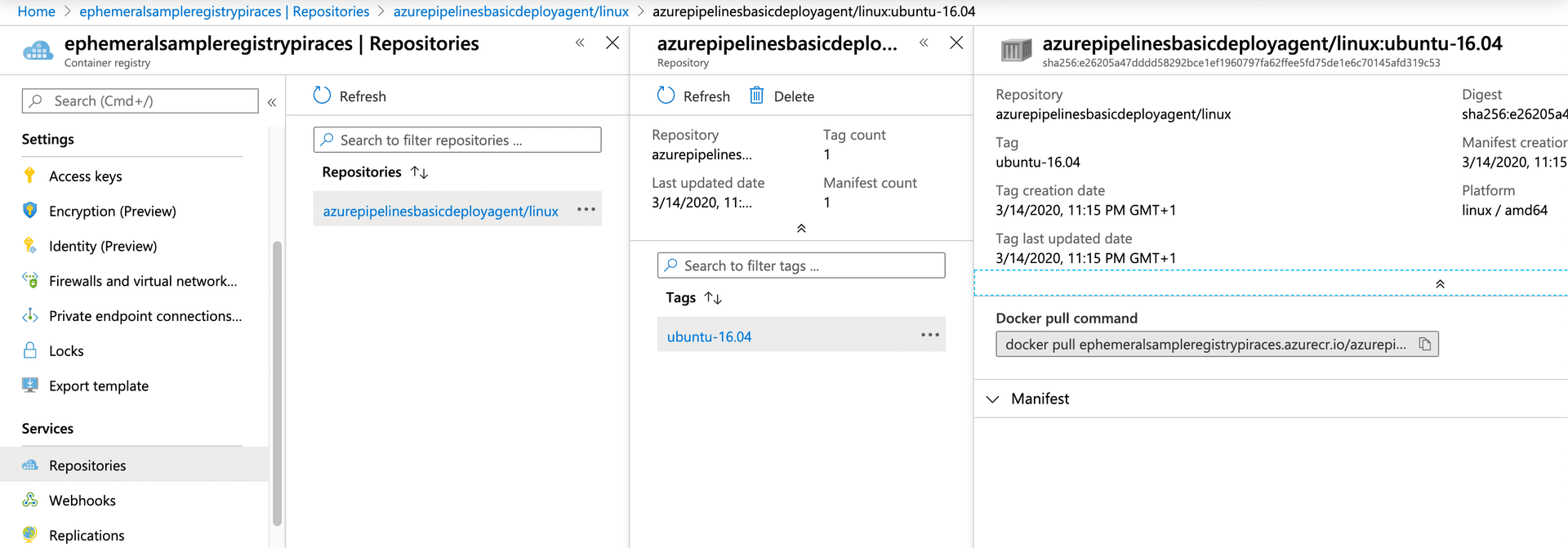Click the left sidebar scrollbar
The width and height of the screenshot is (1568, 548).
point(277,384)
